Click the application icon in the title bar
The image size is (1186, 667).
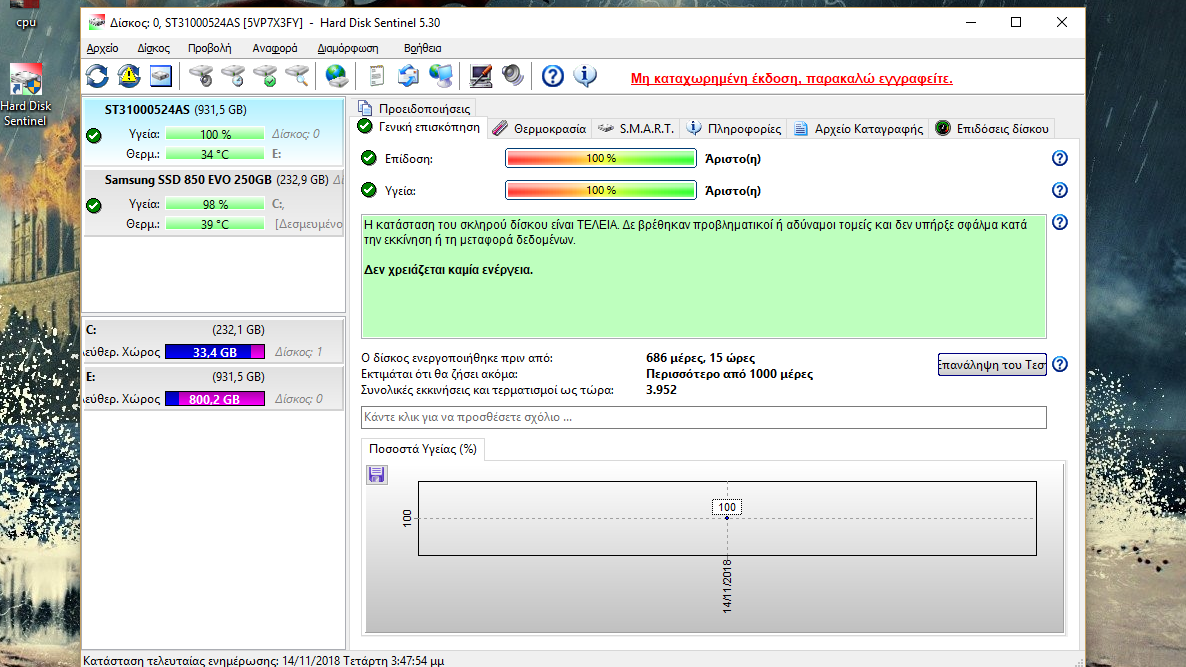pyautogui.click(x=97, y=23)
